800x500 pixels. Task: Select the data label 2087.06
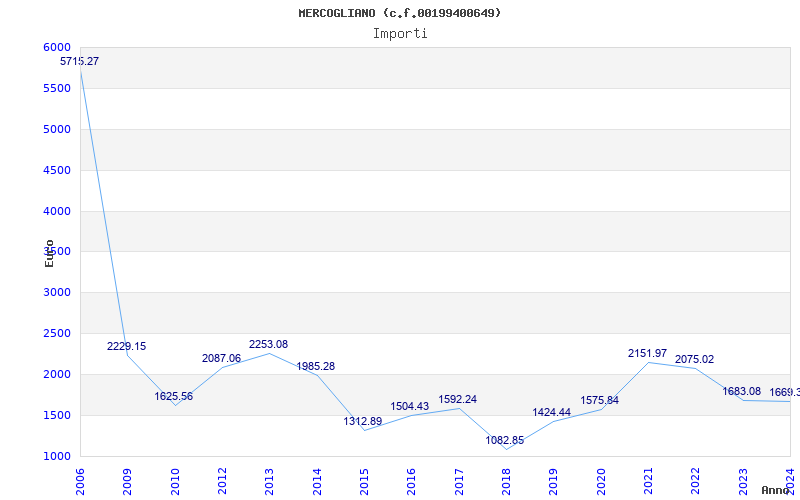tap(221, 358)
